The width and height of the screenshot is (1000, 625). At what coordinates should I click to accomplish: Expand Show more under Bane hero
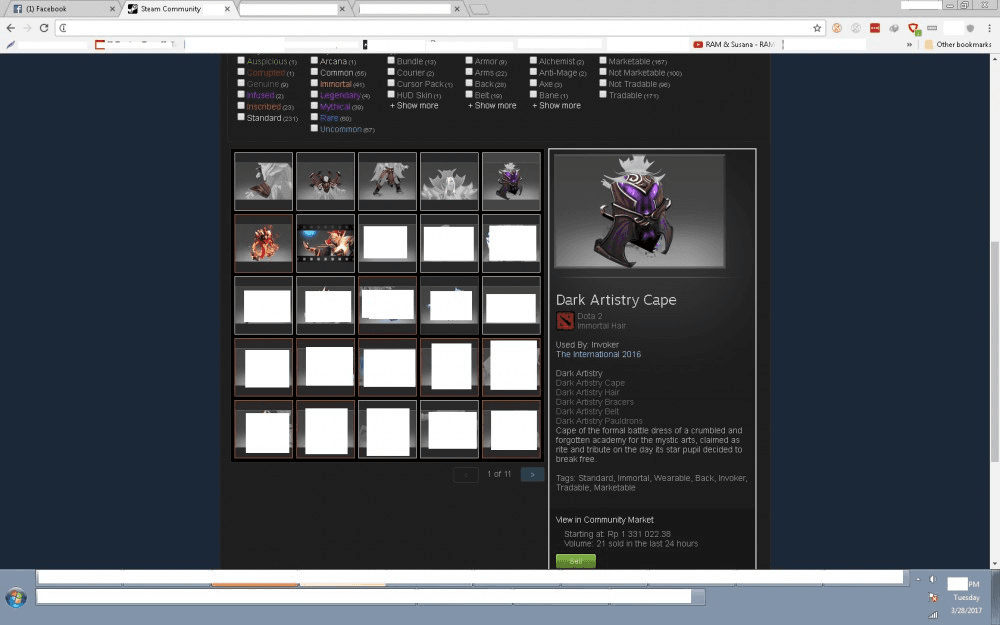(556, 106)
